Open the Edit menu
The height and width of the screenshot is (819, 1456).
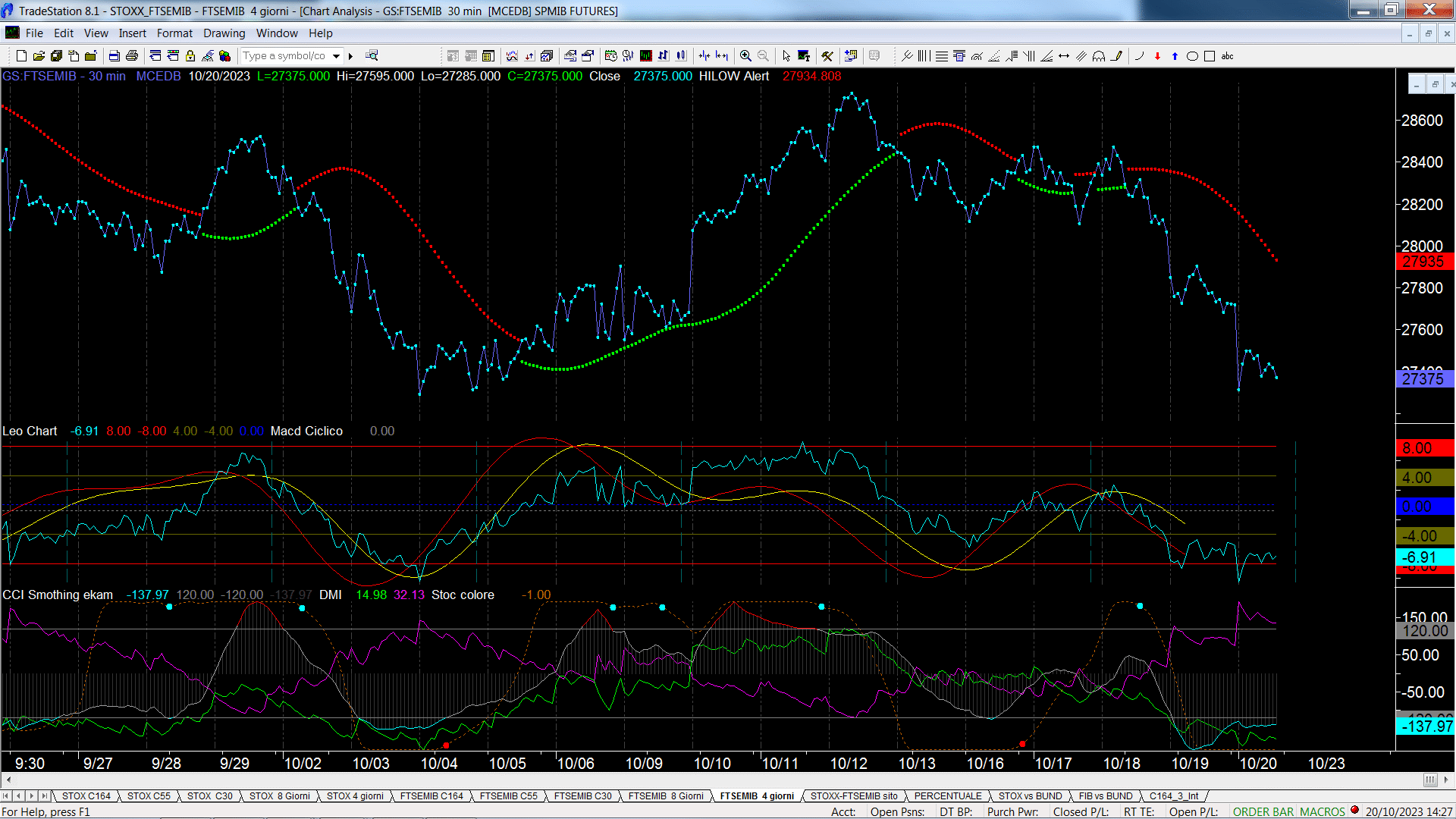[x=64, y=33]
